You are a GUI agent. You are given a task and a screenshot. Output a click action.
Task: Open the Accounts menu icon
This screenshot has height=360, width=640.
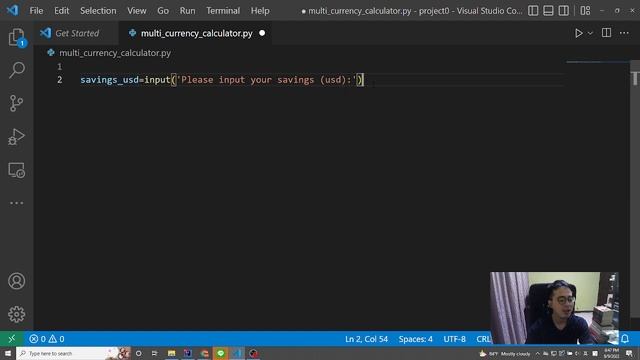[x=16, y=281]
